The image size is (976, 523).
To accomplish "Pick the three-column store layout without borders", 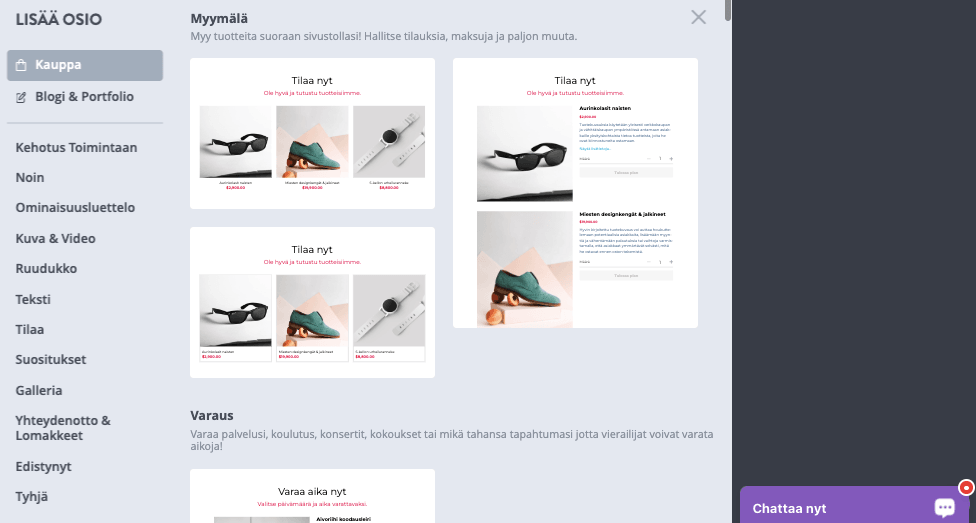I will [312, 133].
